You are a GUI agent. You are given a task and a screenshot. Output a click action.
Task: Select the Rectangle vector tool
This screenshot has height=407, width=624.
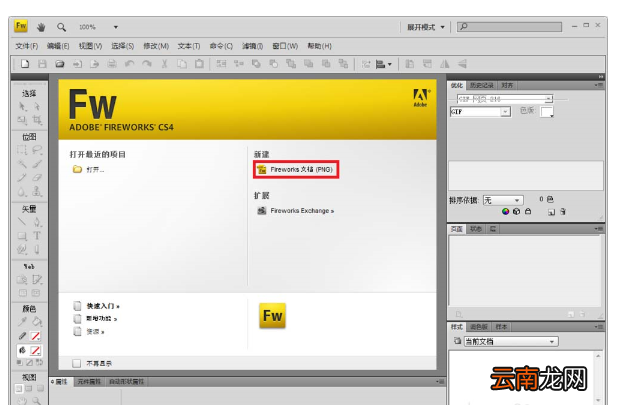point(22,236)
